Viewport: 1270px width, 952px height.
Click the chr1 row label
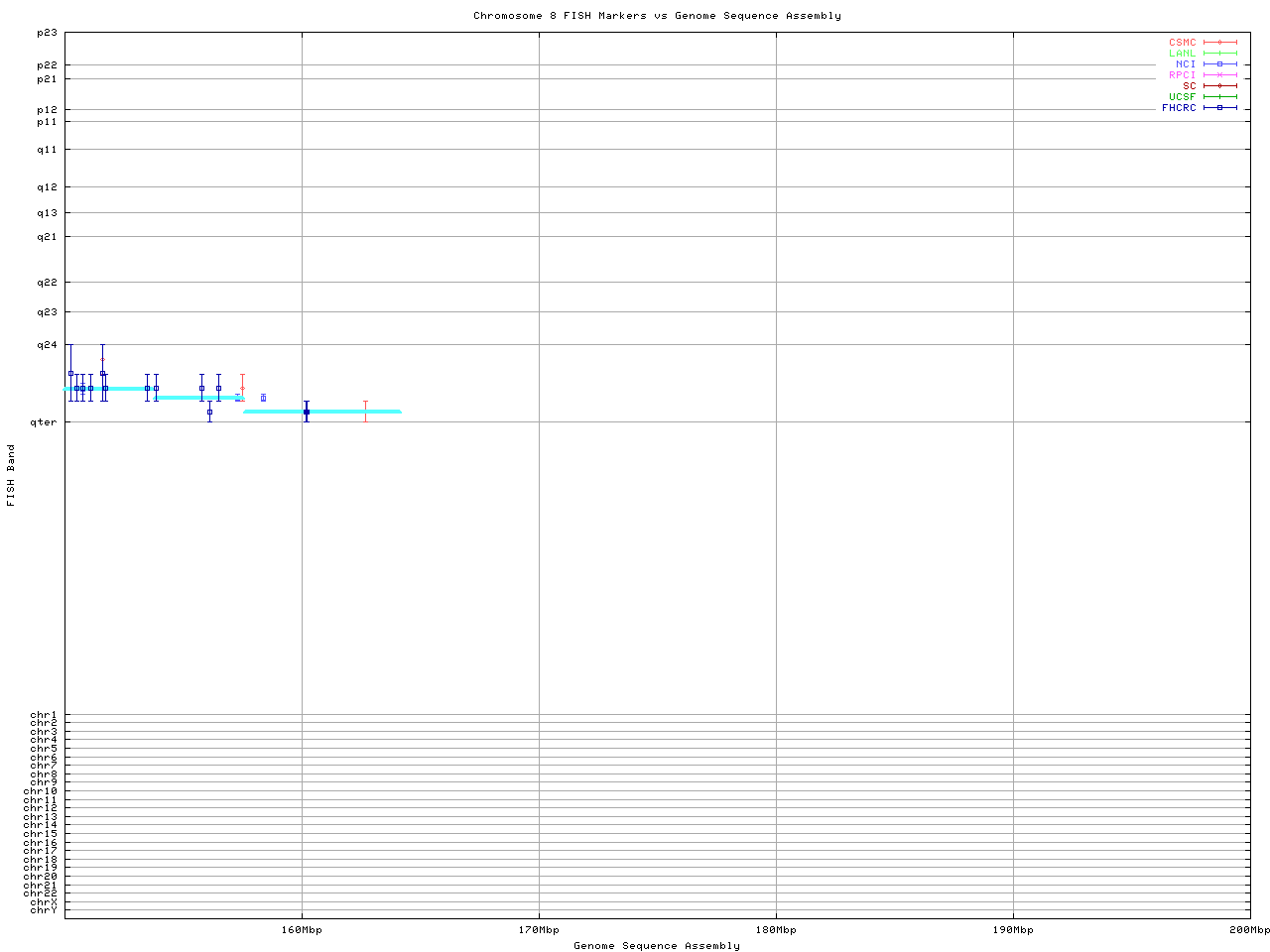(x=44, y=715)
